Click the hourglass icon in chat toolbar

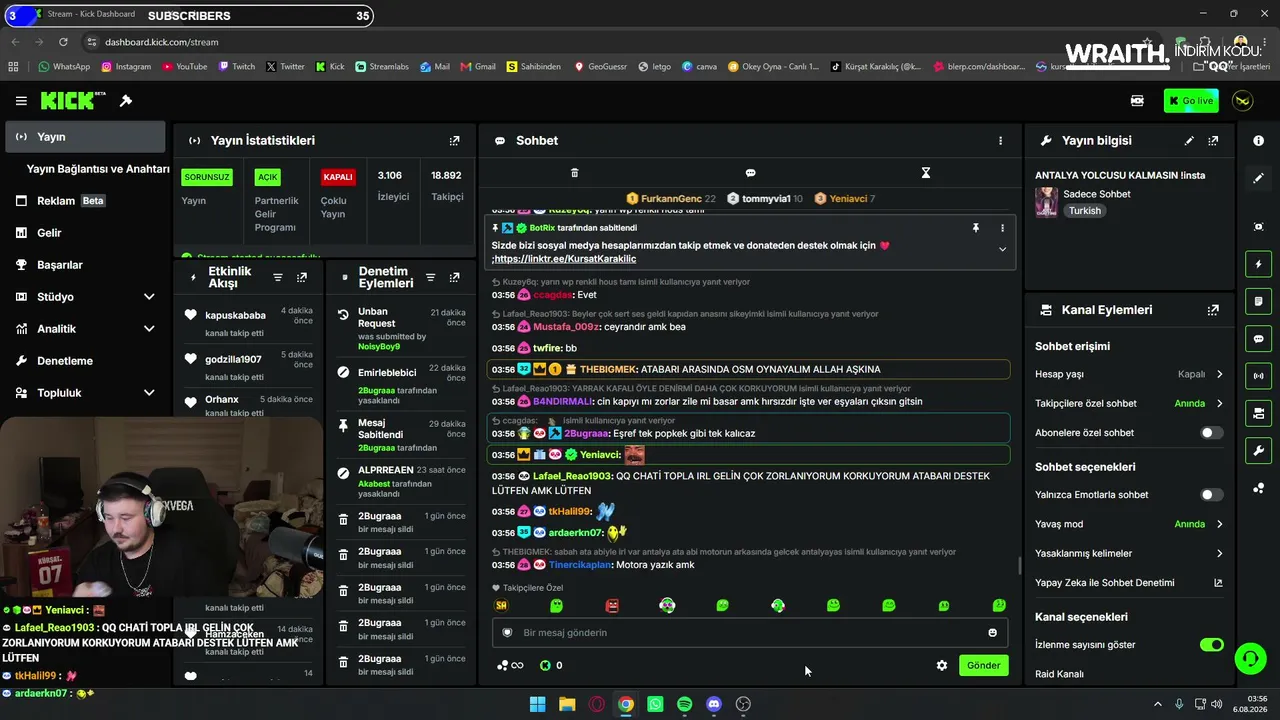[x=926, y=173]
